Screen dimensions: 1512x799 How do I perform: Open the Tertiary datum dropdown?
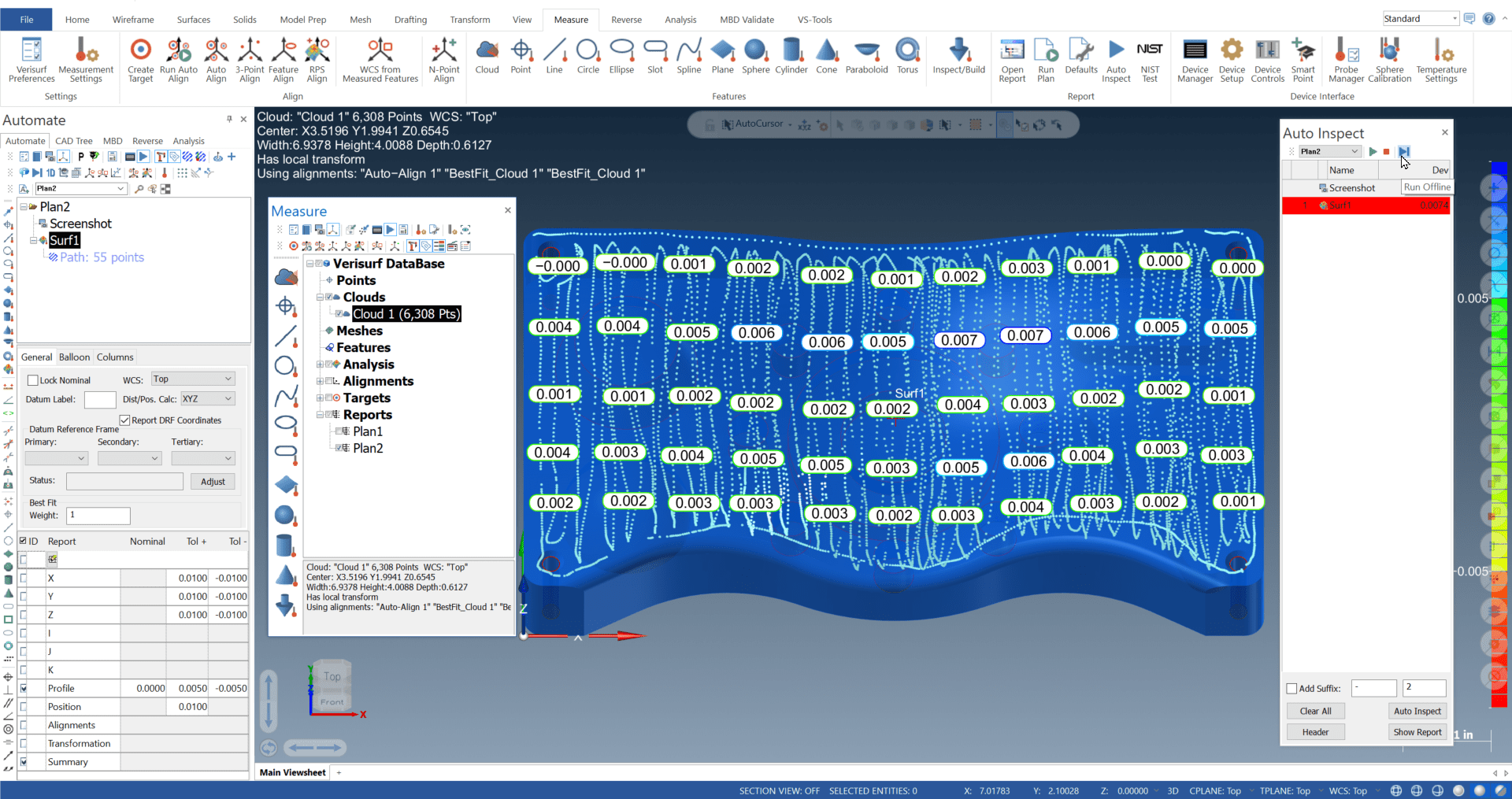[x=203, y=458]
